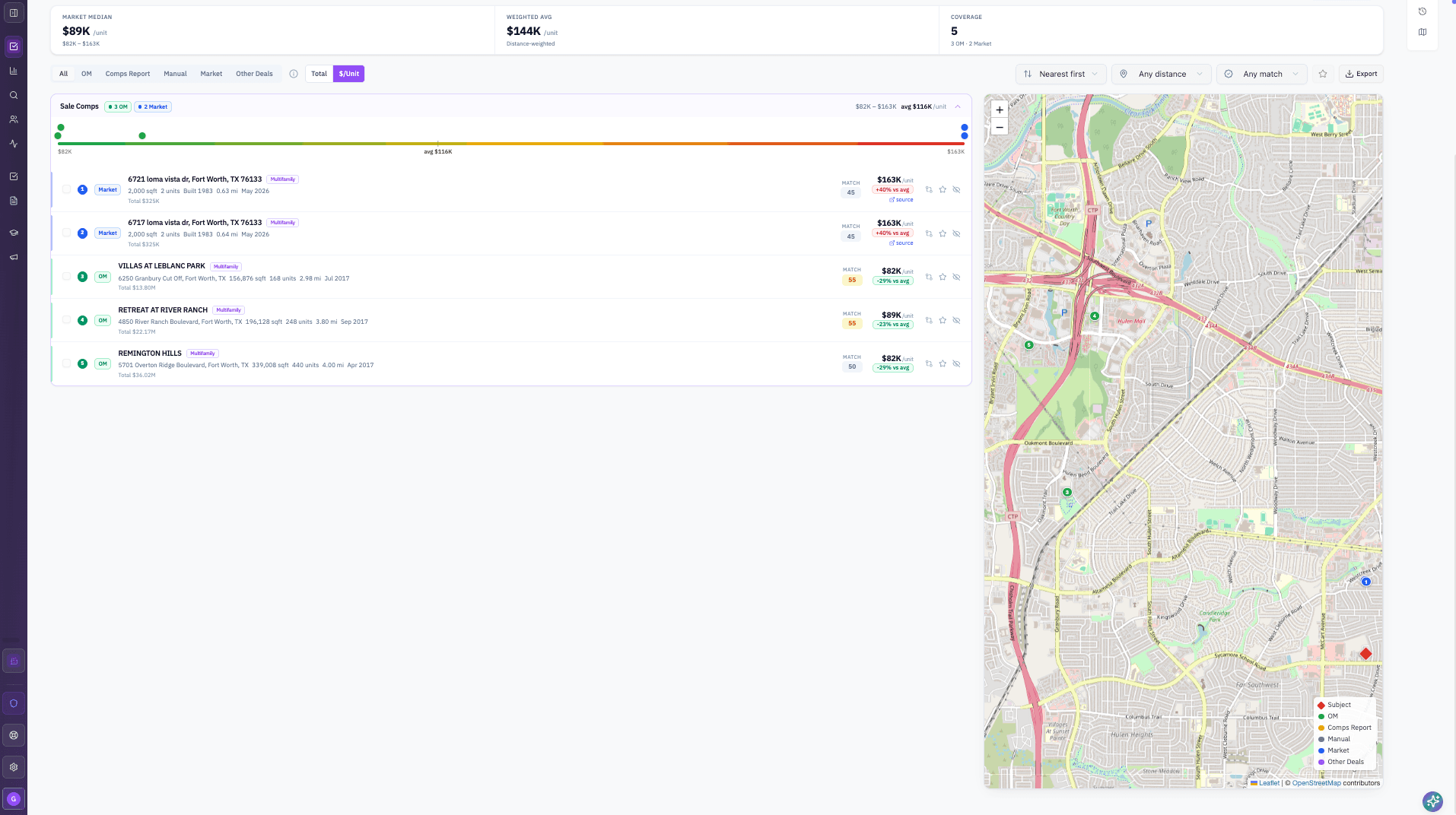Select checkbox for 6721 loma vista dr
1456x815 pixels.
coord(67,189)
